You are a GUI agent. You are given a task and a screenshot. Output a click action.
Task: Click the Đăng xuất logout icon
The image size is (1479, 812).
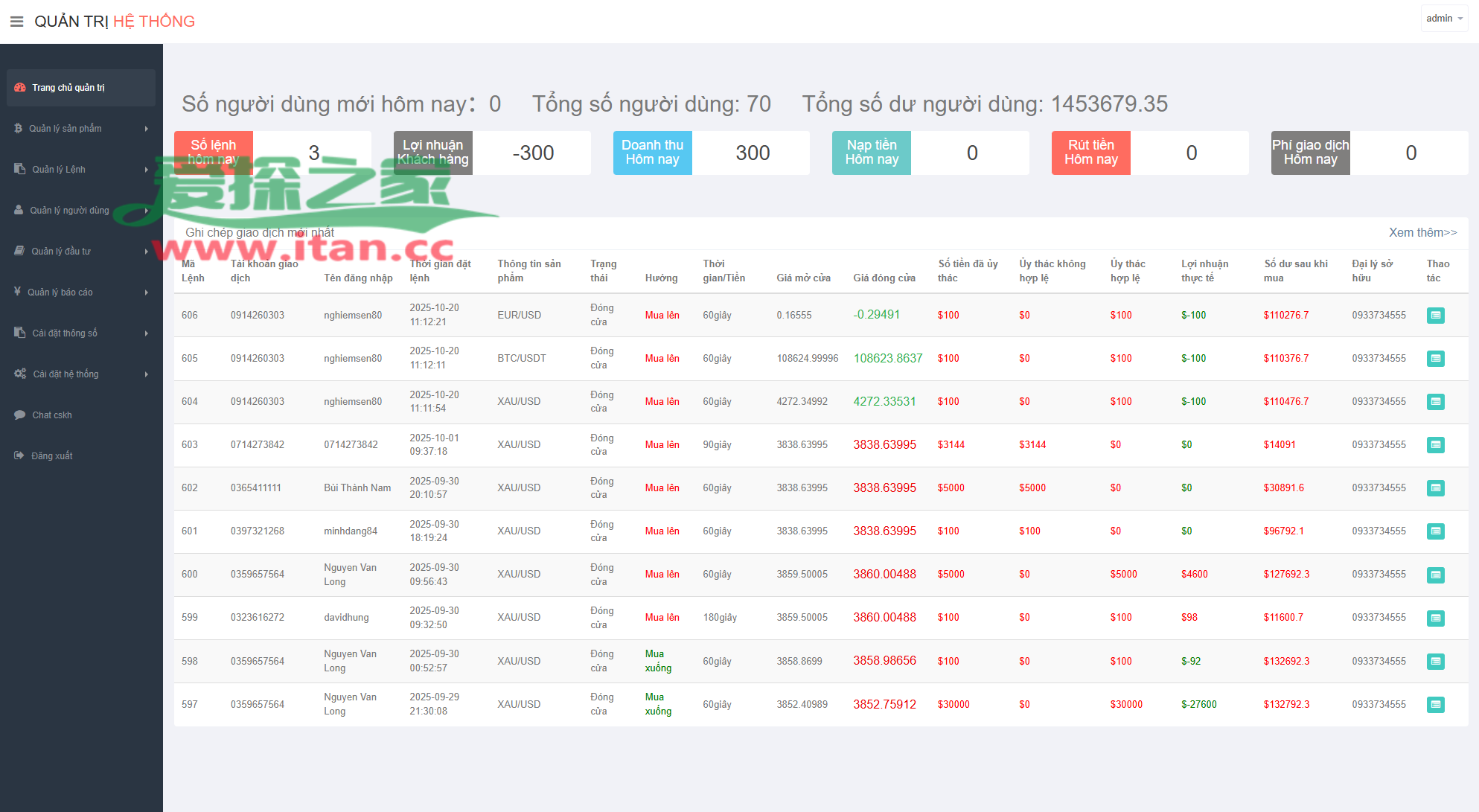[x=19, y=456]
